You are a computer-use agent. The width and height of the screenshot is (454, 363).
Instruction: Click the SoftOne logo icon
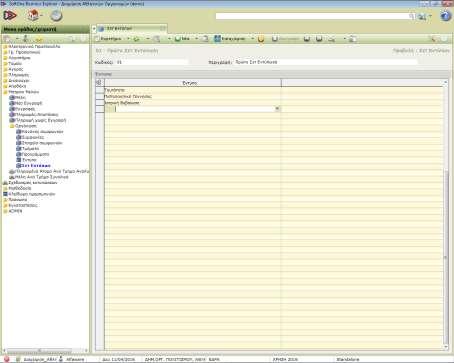click(x=10, y=16)
